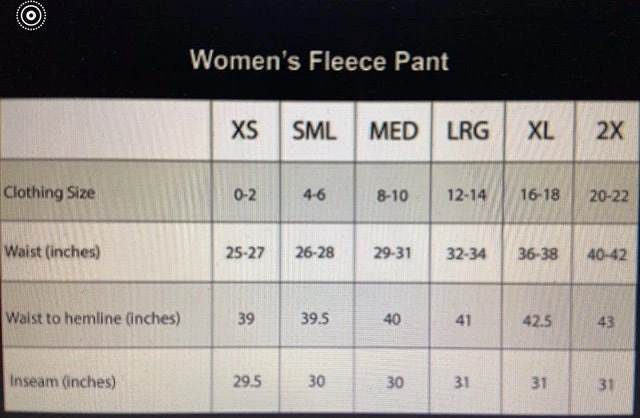This screenshot has width=640, height=418.
Task: Click the 25-27 waist cell
Action: (x=245, y=254)
